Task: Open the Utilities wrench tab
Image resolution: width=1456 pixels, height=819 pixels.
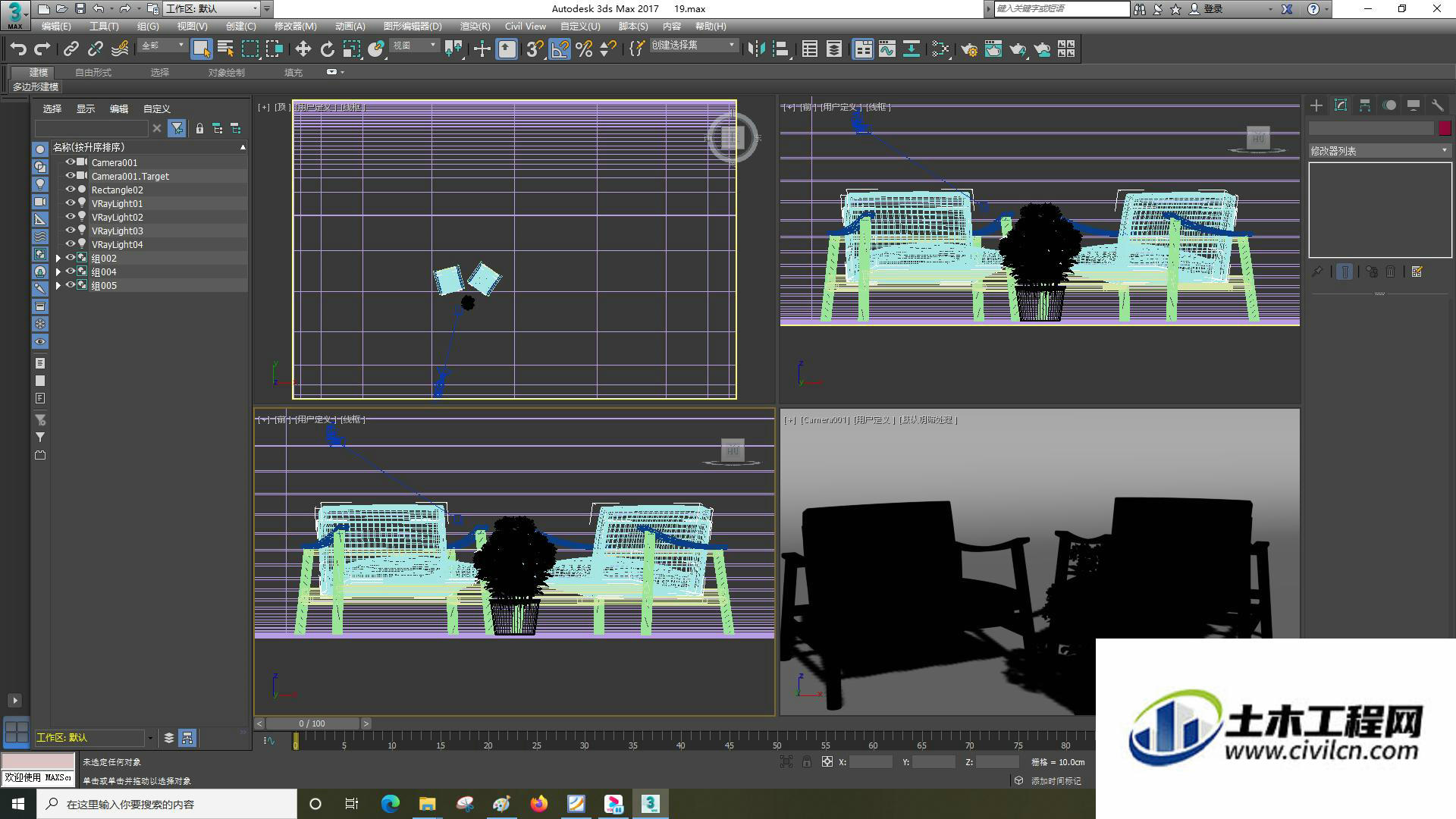Action: coord(1438,105)
